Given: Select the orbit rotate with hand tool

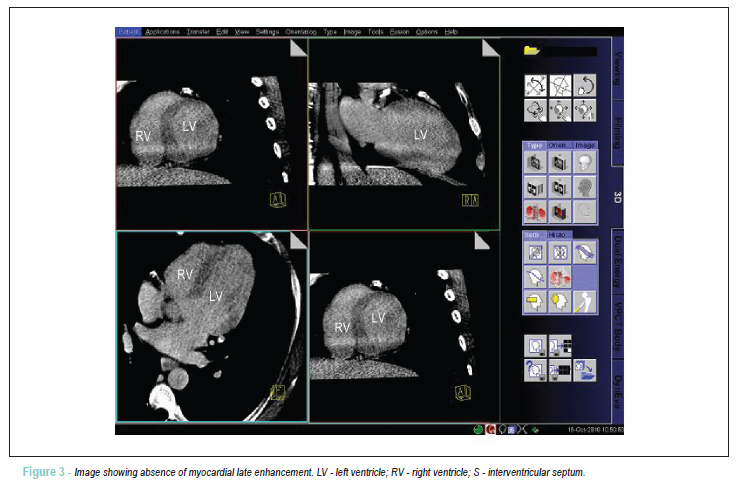Looking at the screenshot, I should (x=535, y=110).
